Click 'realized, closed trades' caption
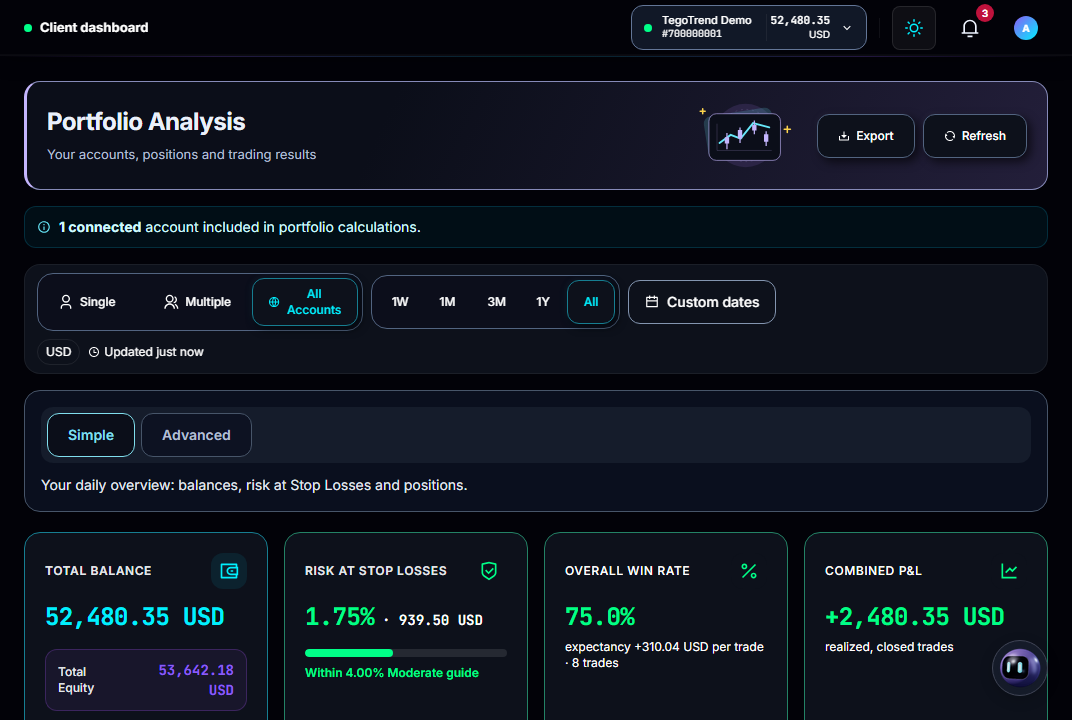The height and width of the screenshot is (720, 1072). point(889,647)
